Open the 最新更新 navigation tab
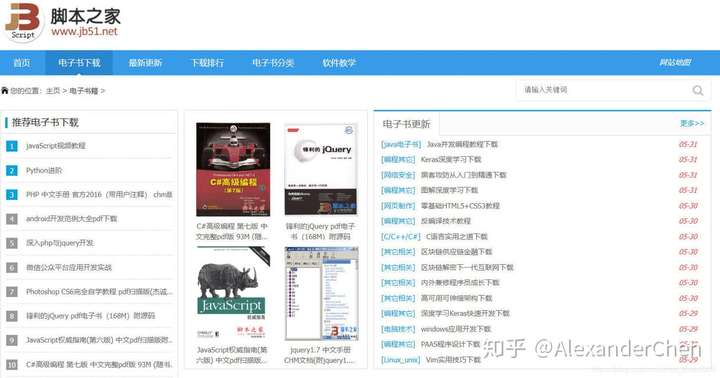 point(145,62)
